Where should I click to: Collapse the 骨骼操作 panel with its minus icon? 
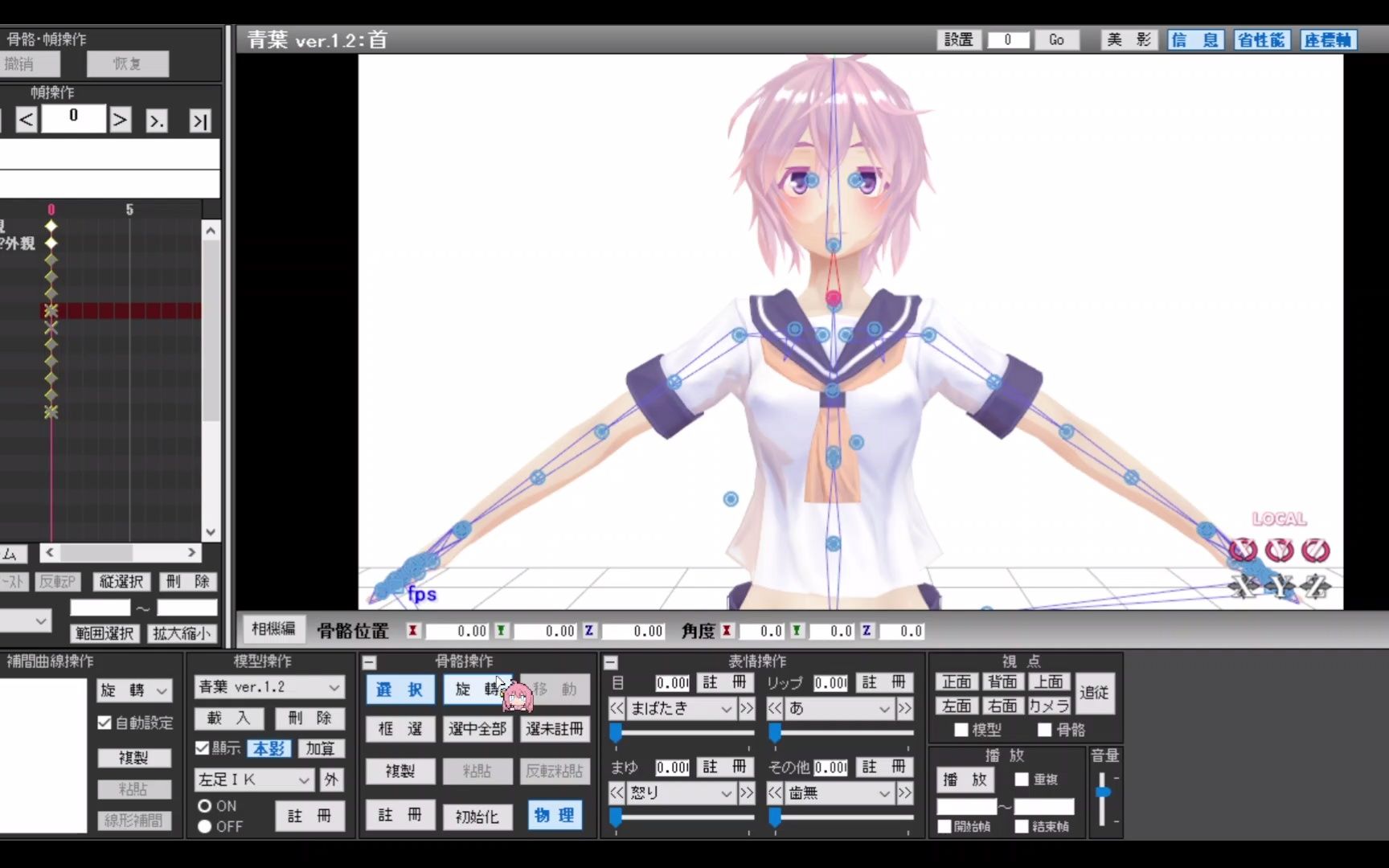(369, 663)
